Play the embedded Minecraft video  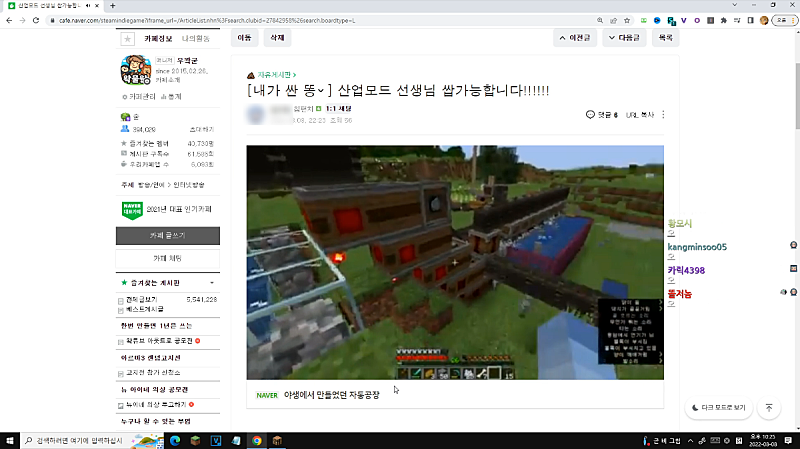(455, 262)
